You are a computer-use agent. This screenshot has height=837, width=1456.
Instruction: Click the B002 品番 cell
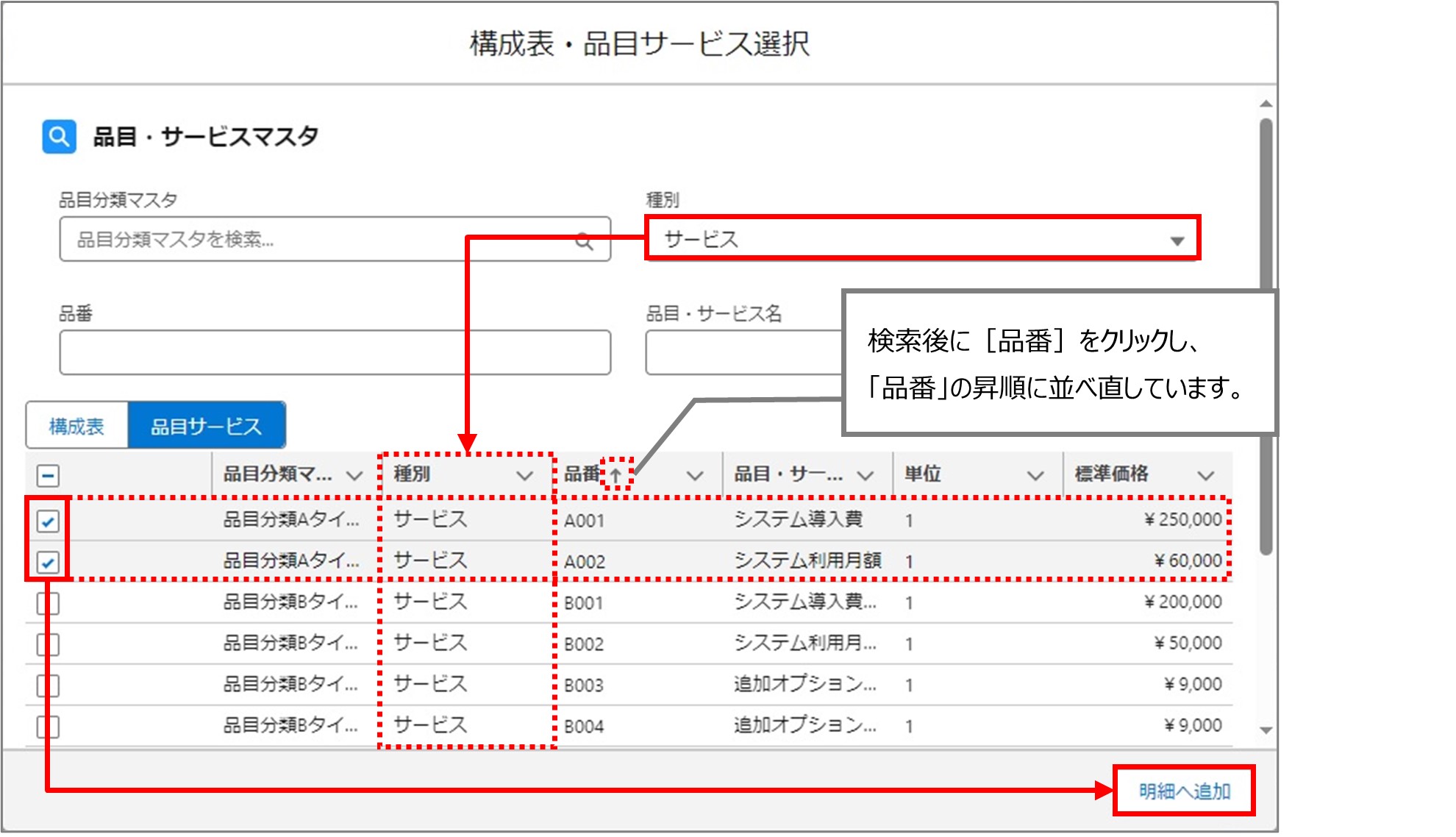click(x=584, y=644)
